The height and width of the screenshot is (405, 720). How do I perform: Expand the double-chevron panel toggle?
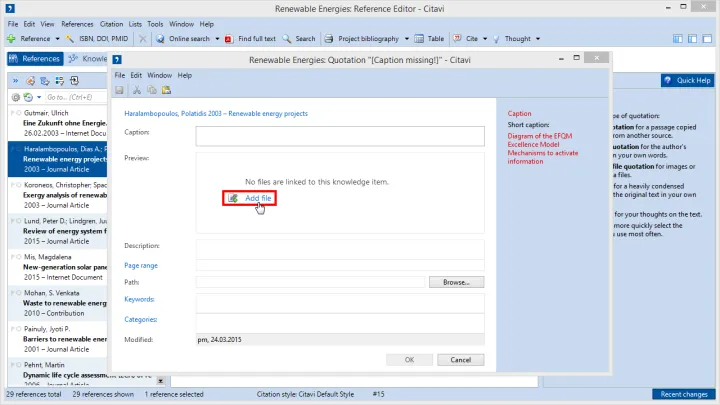point(16,81)
